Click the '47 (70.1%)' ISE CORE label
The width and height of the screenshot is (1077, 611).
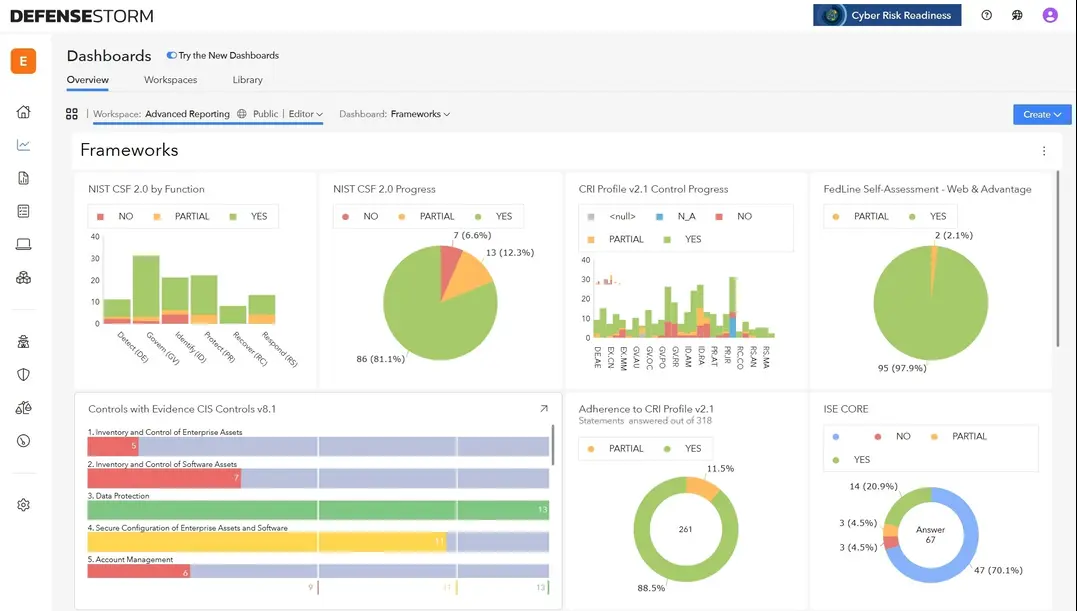click(998, 570)
